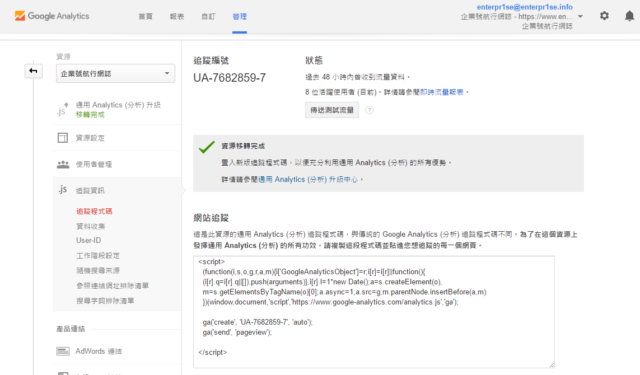Screen dimensions: 640x375
Task: Open 工作階段設定 submenu item
Action: pos(98,255)
